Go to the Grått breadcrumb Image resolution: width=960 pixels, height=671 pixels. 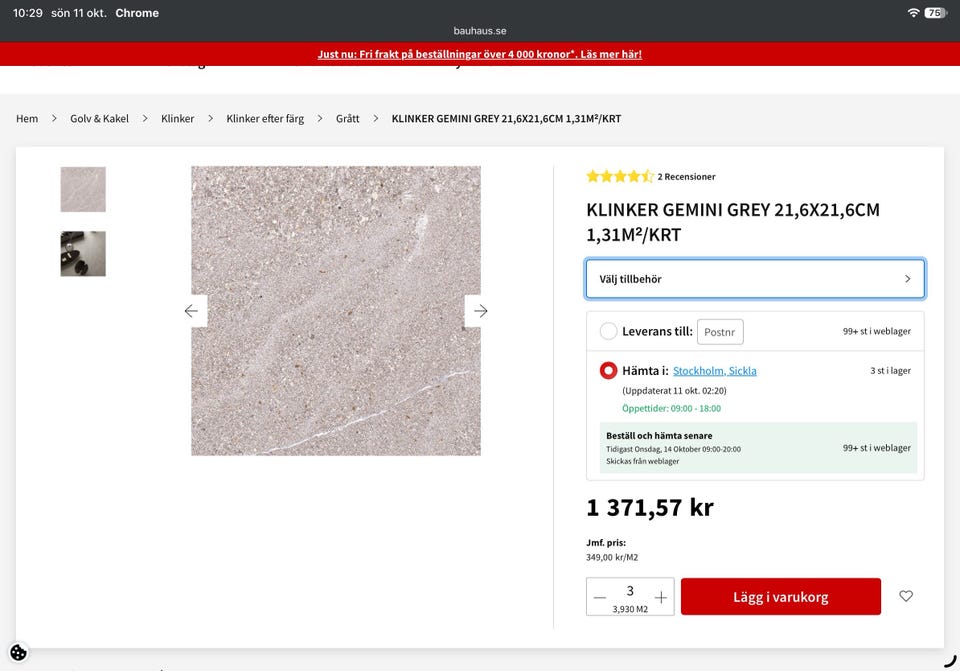coord(348,118)
